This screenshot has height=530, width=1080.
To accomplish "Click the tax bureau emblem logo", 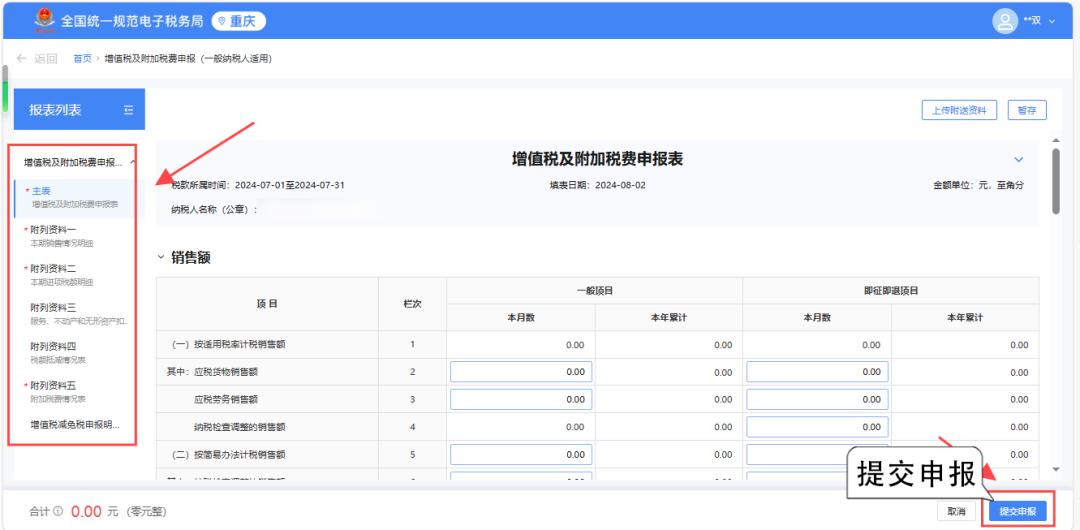I will click(x=44, y=20).
